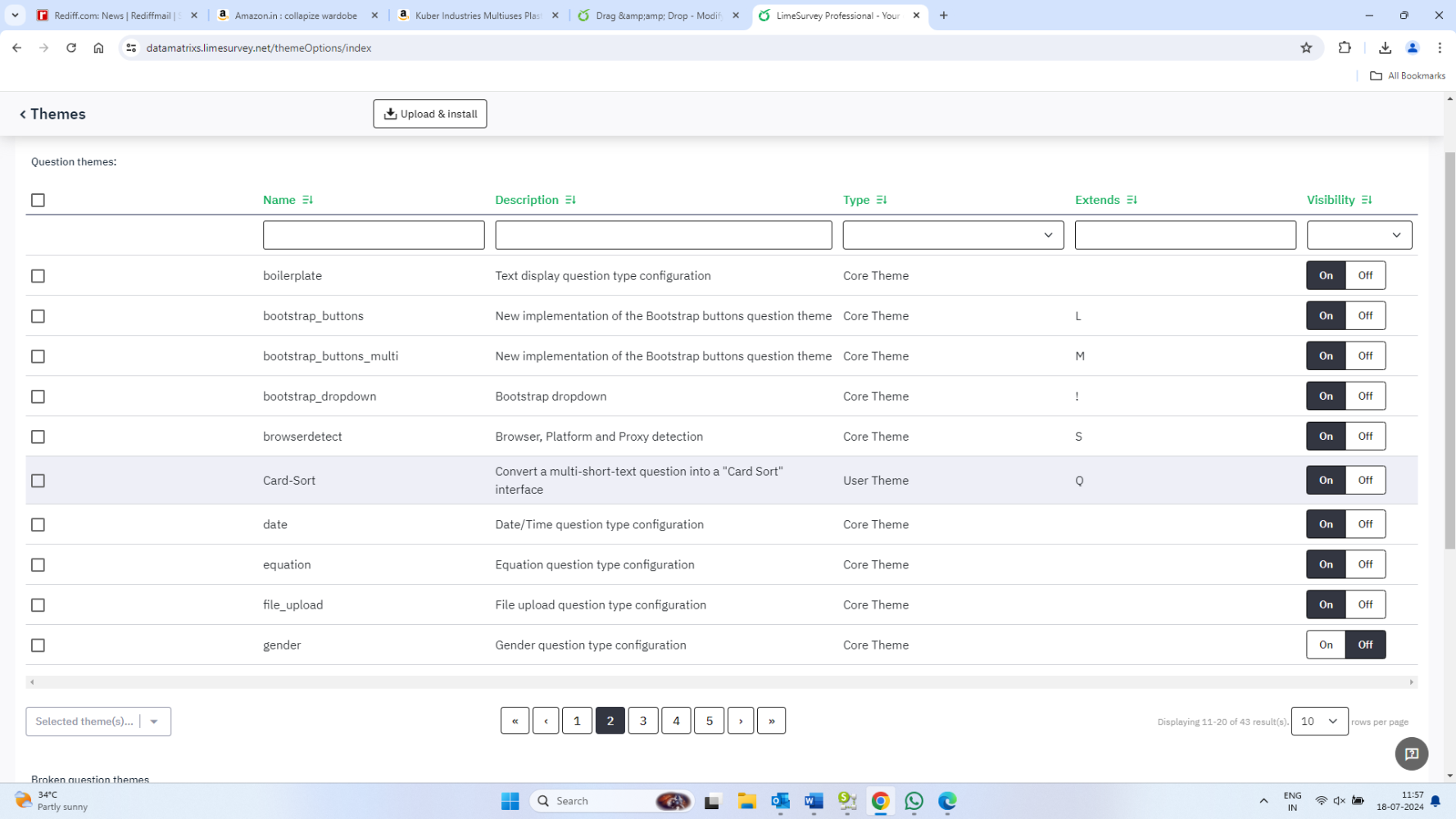Go to page 3 of results
This screenshot has height=819, width=1456.
643,722
